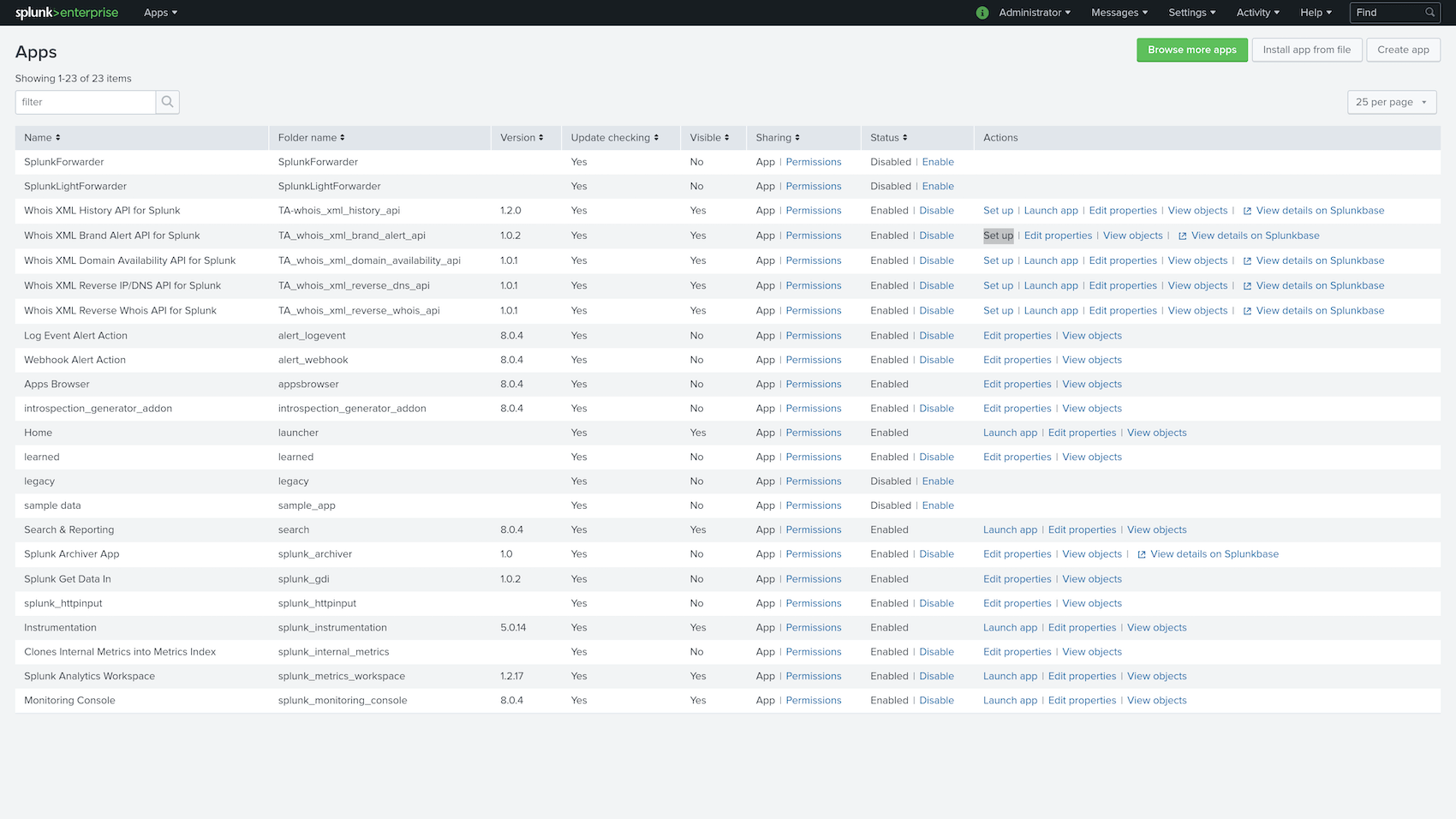Screen dimensions: 1456x819
Task: View objects of splunk_httpinput
Action: tap(1092, 603)
